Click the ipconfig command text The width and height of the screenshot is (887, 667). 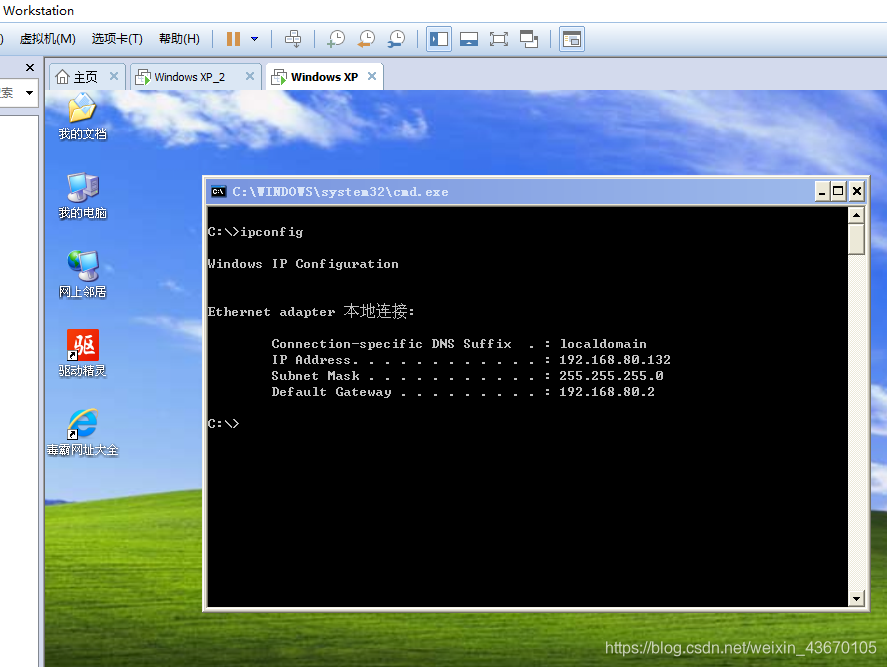[x=272, y=232]
